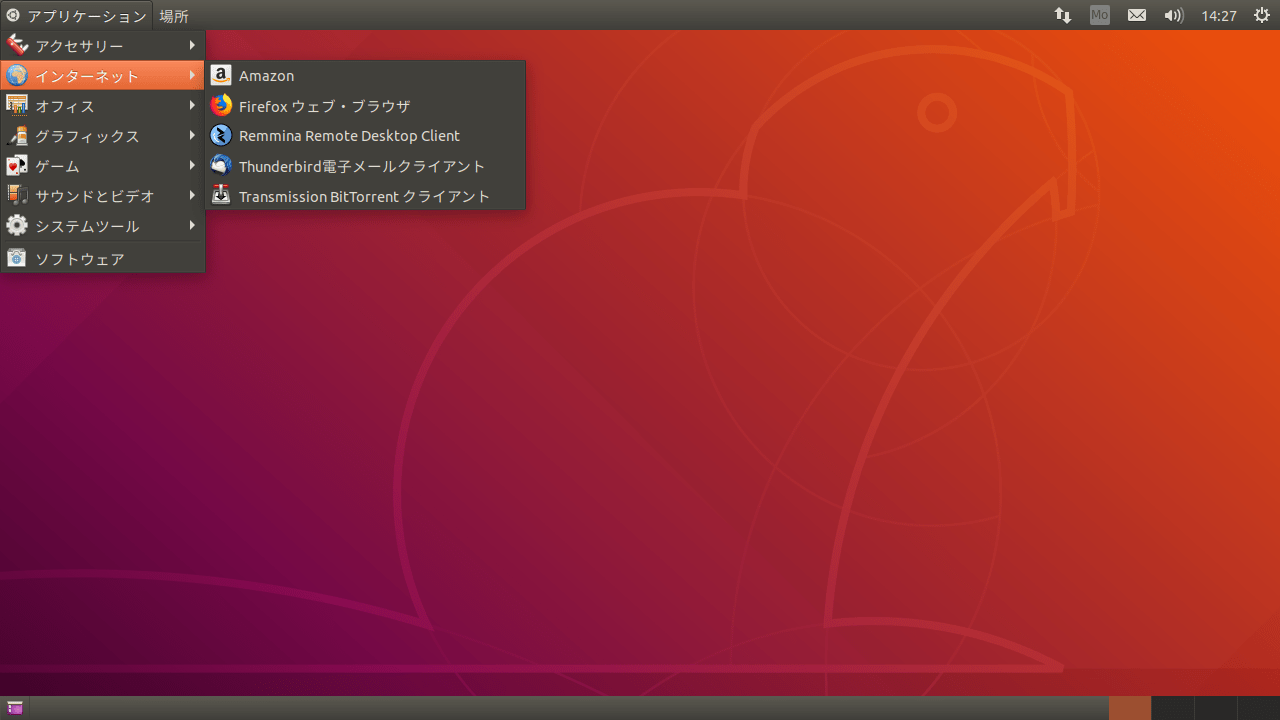
Task: Click the show desktop button in bottom panel
Action: pyautogui.click(x=15, y=708)
